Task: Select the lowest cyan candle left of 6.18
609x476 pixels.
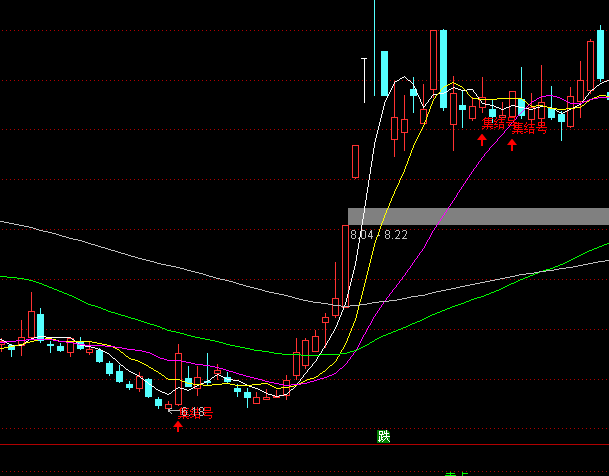Action: pyautogui.click(x=157, y=403)
